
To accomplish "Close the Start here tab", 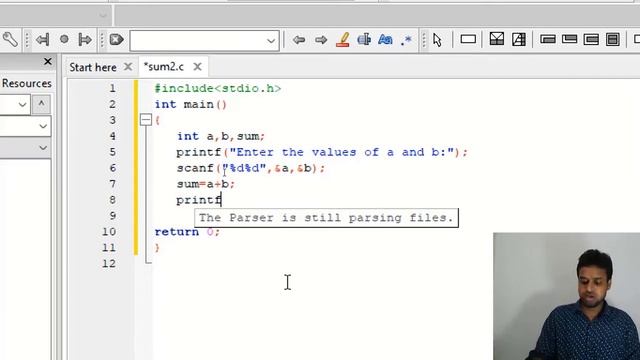I will (x=128, y=67).
